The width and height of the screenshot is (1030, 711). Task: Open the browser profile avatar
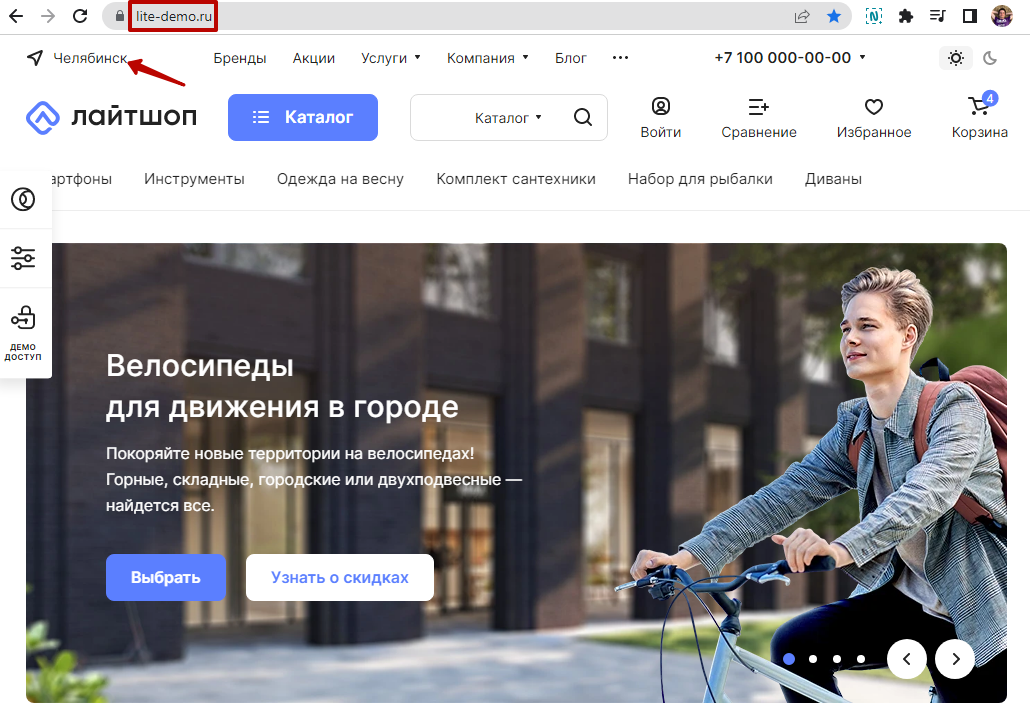(1002, 16)
